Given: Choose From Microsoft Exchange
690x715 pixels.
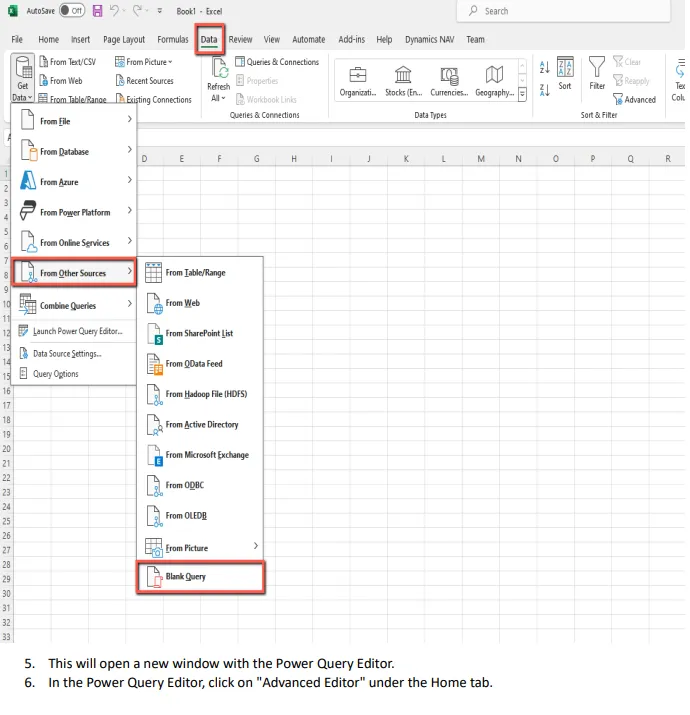Looking at the screenshot, I should click(200, 455).
